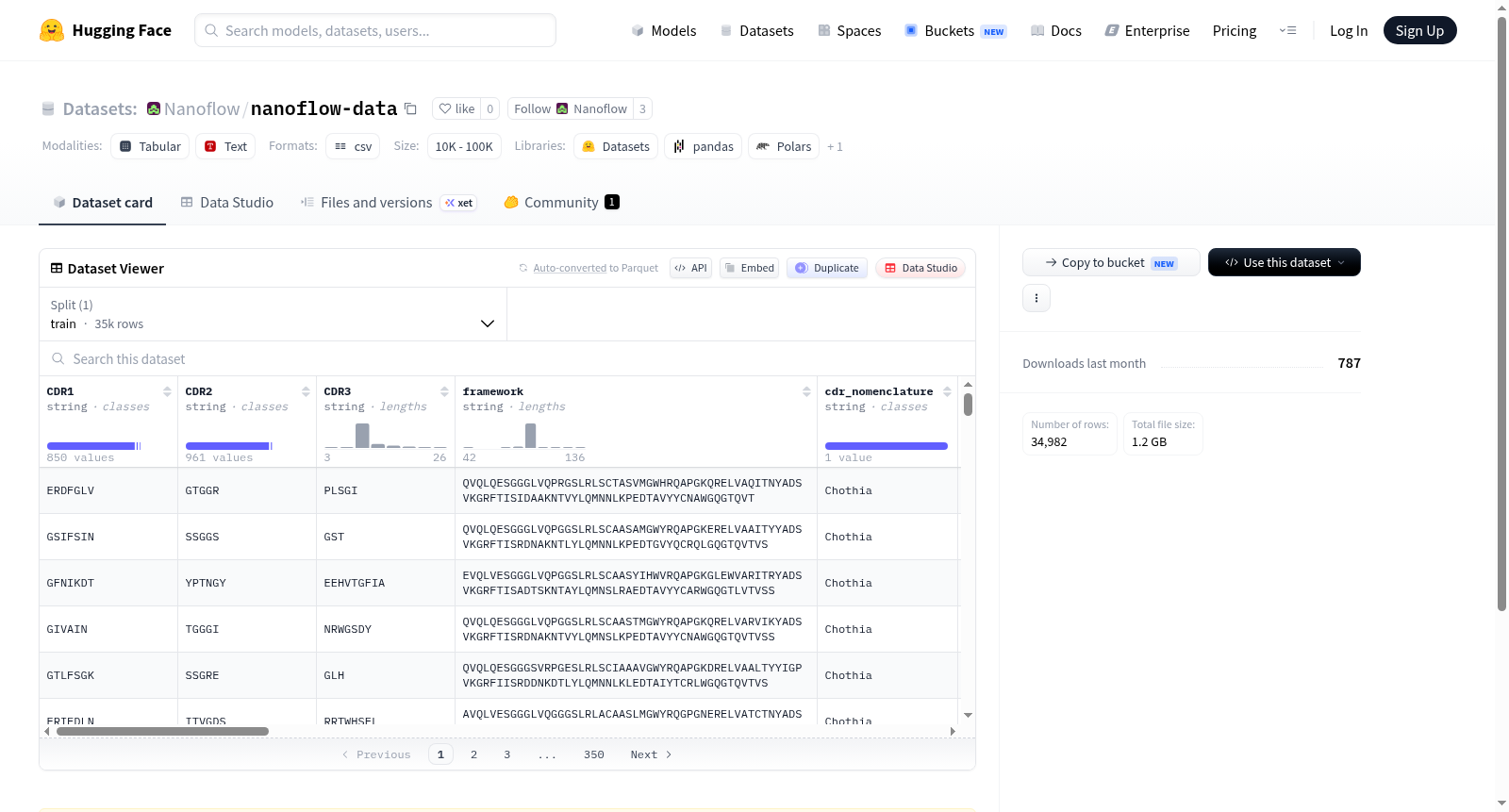Screen dimensions: 1509x812
Task: Click the Log In link
Action: tap(1349, 31)
